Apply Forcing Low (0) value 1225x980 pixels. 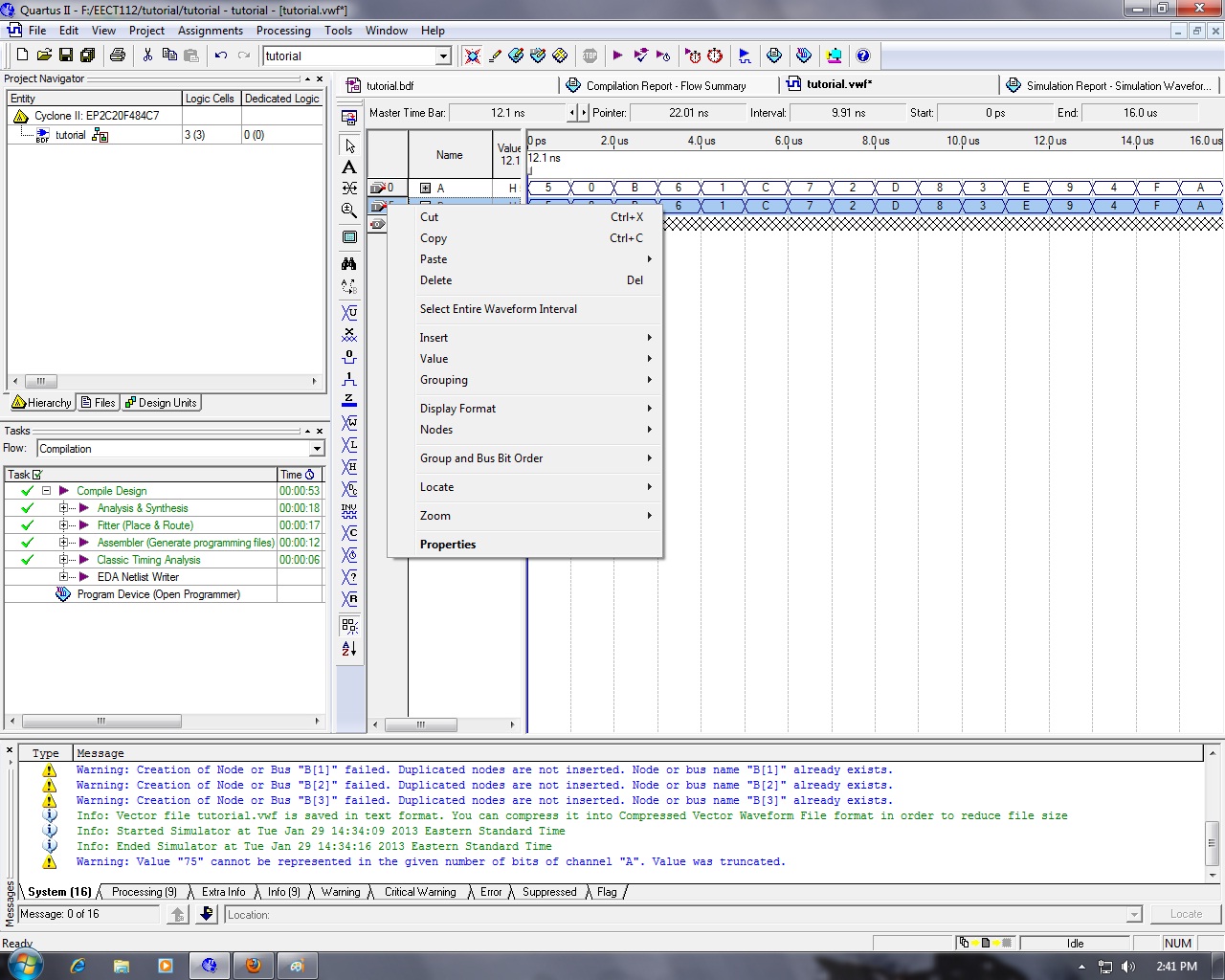pyautogui.click(x=349, y=357)
